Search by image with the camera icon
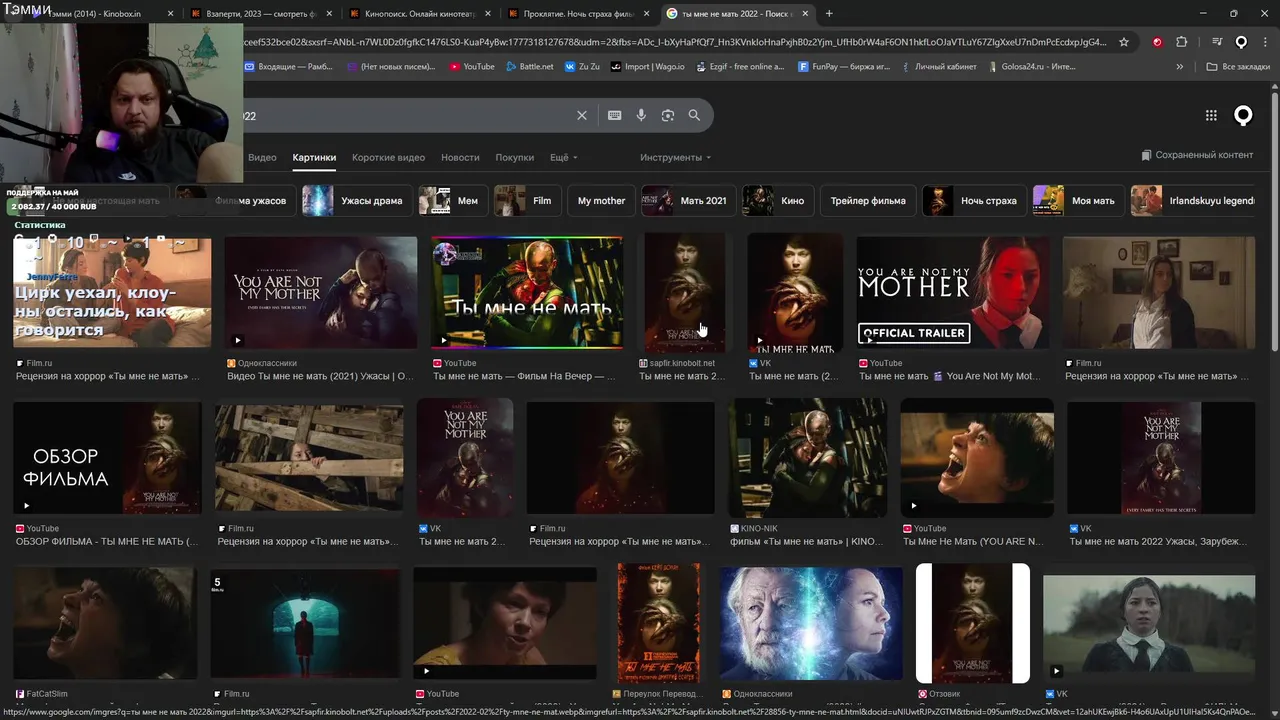 click(x=668, y=115)
